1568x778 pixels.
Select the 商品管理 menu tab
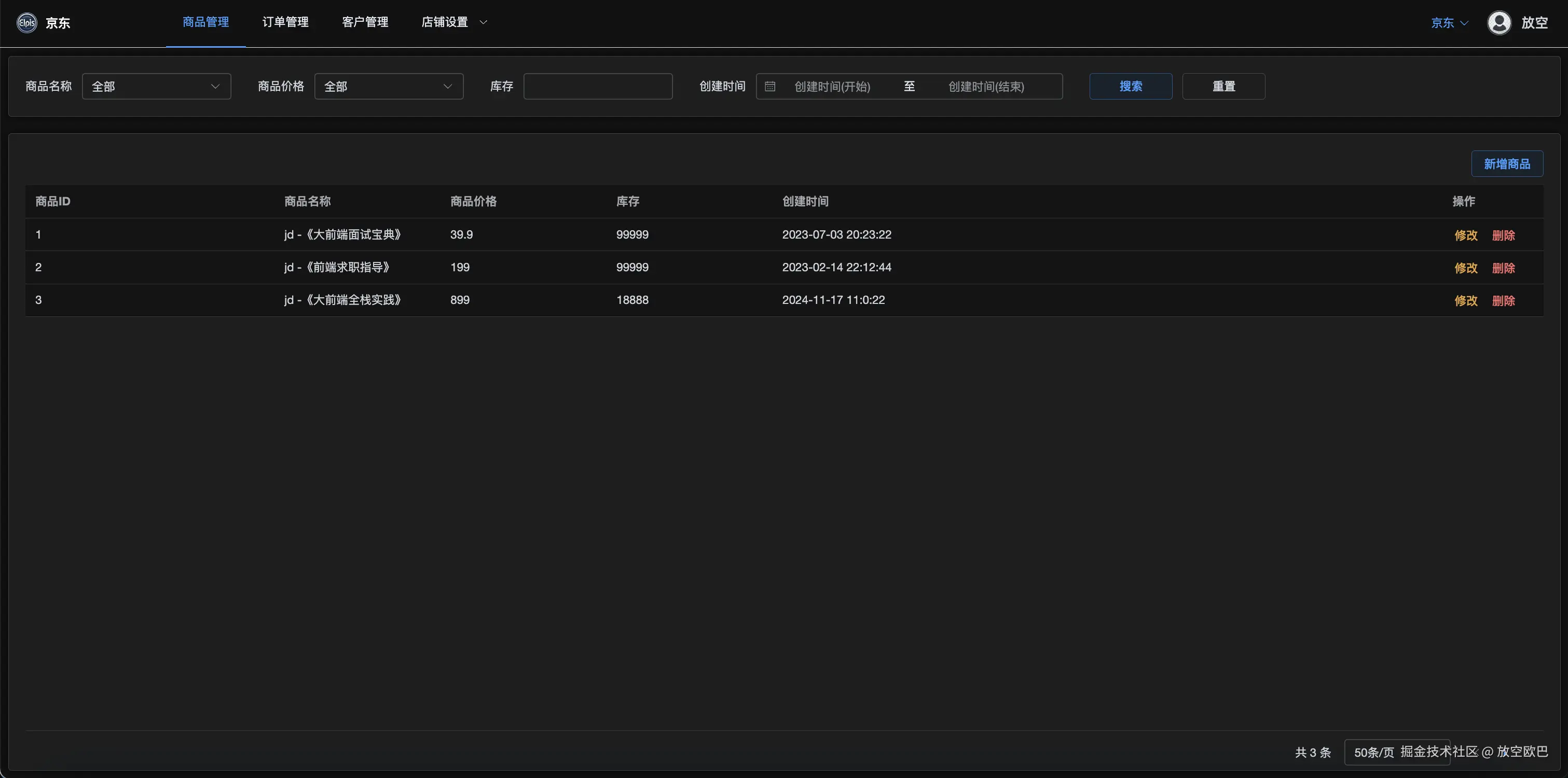pos(206,22)
